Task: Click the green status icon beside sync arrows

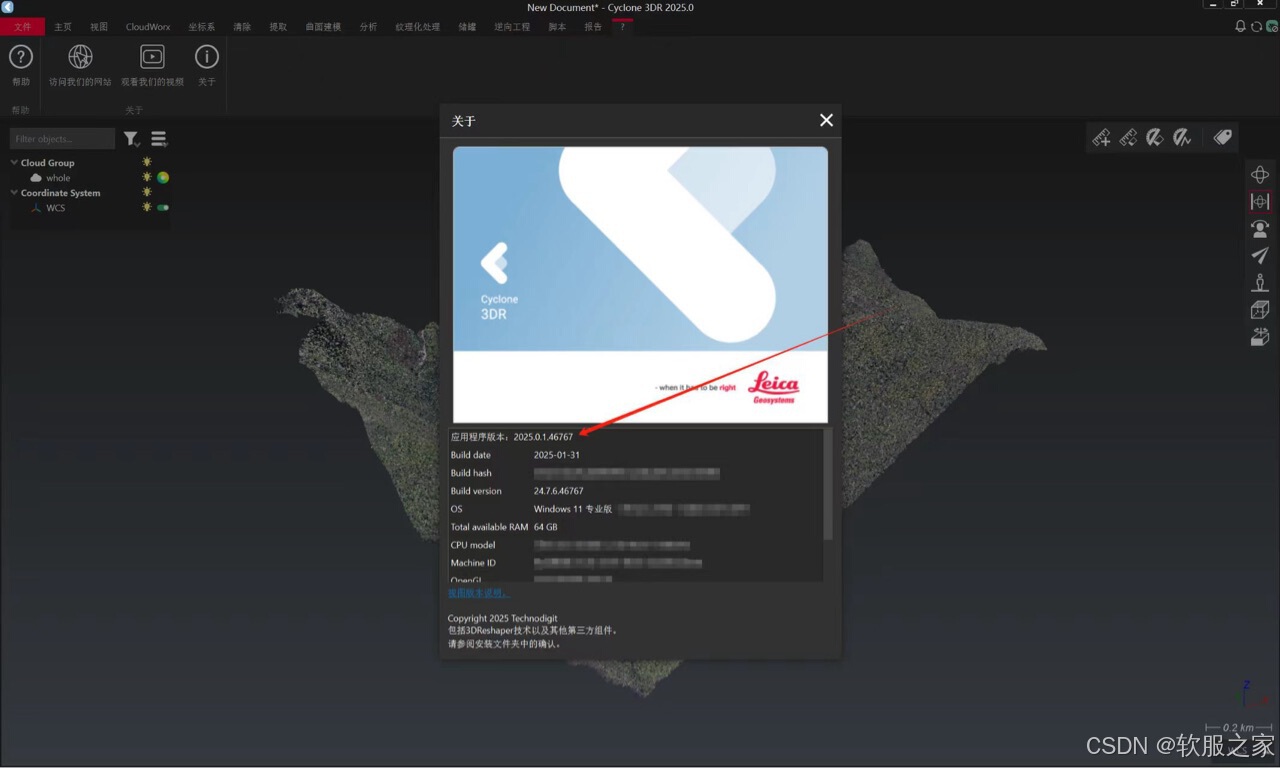Action: (x=1272, y=27)
